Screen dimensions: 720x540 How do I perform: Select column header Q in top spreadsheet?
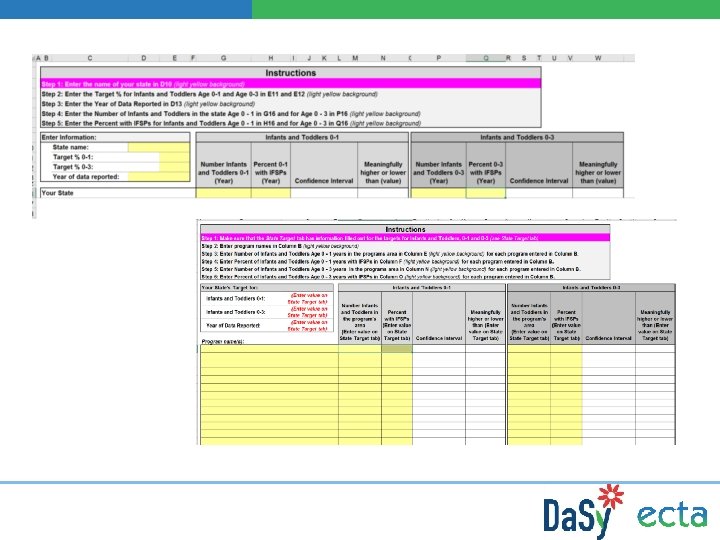(485, 58)
